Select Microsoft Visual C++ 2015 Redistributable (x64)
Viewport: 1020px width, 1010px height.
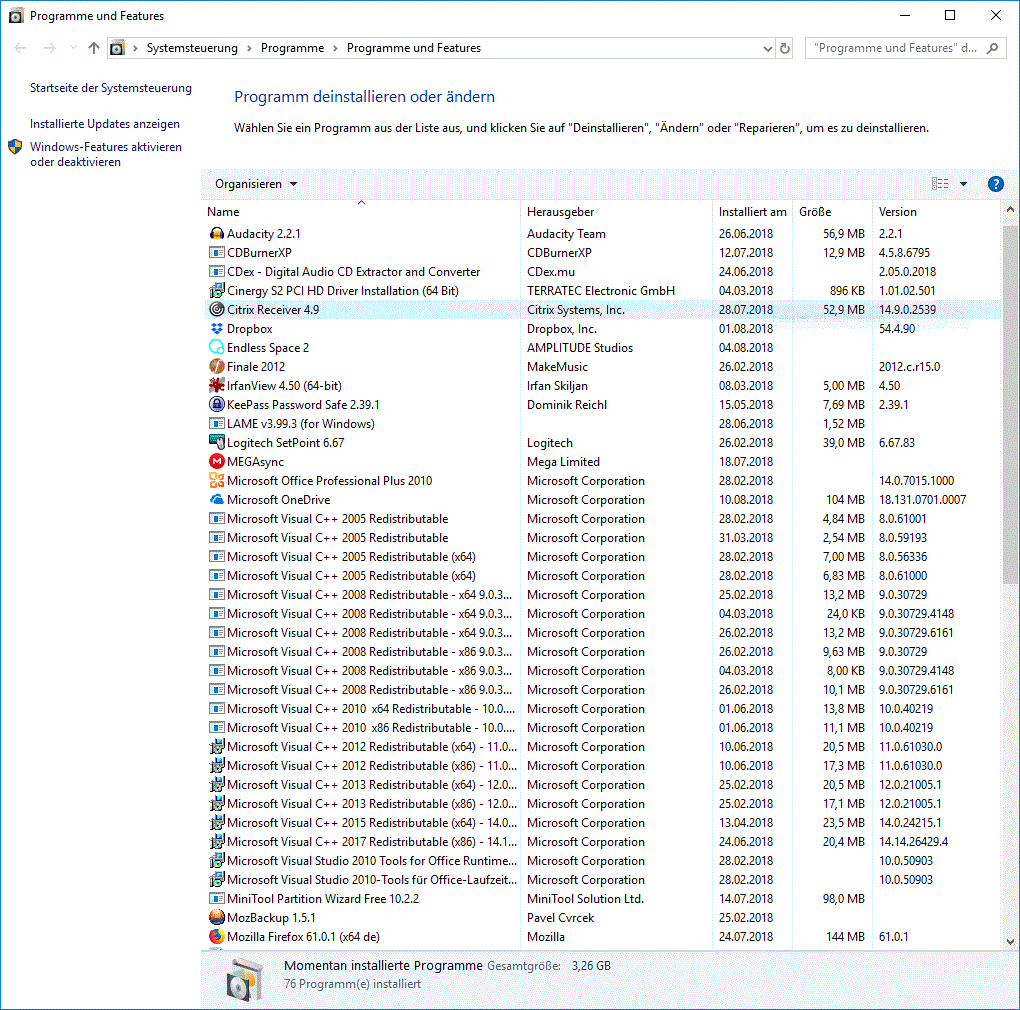point(603,823)
